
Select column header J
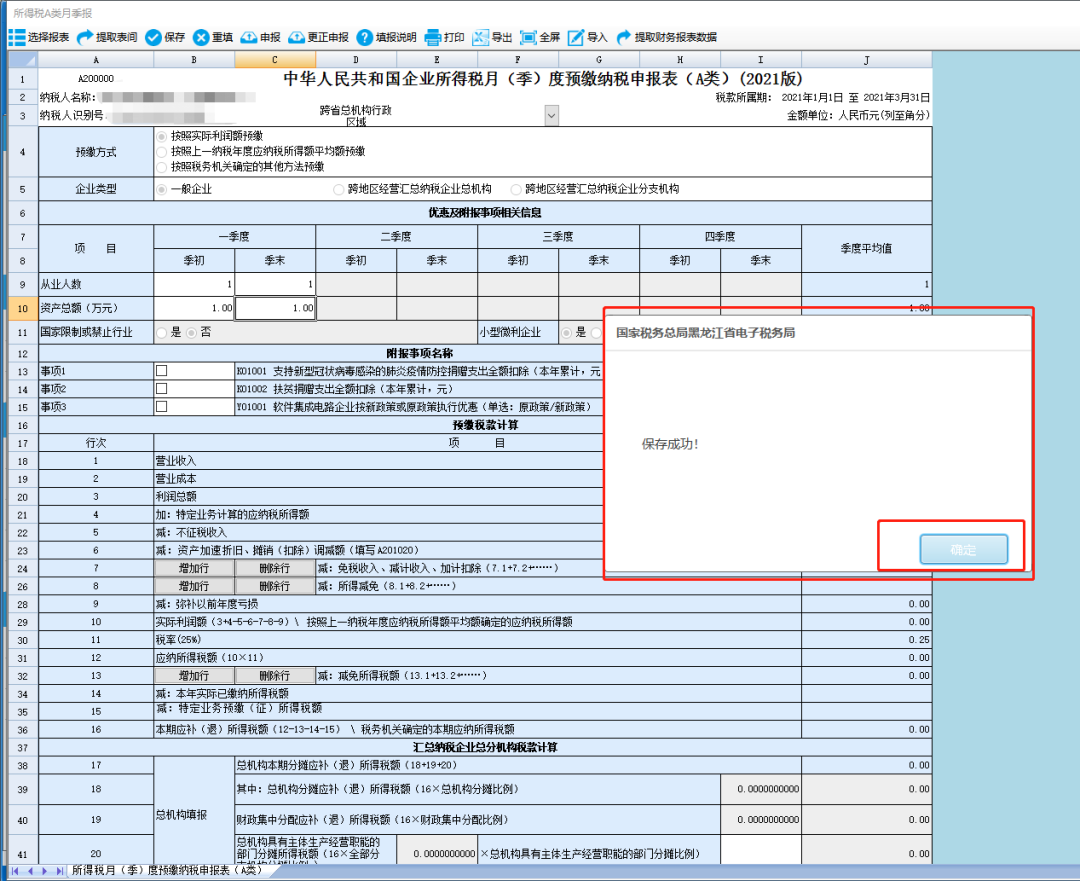[866, 60]
